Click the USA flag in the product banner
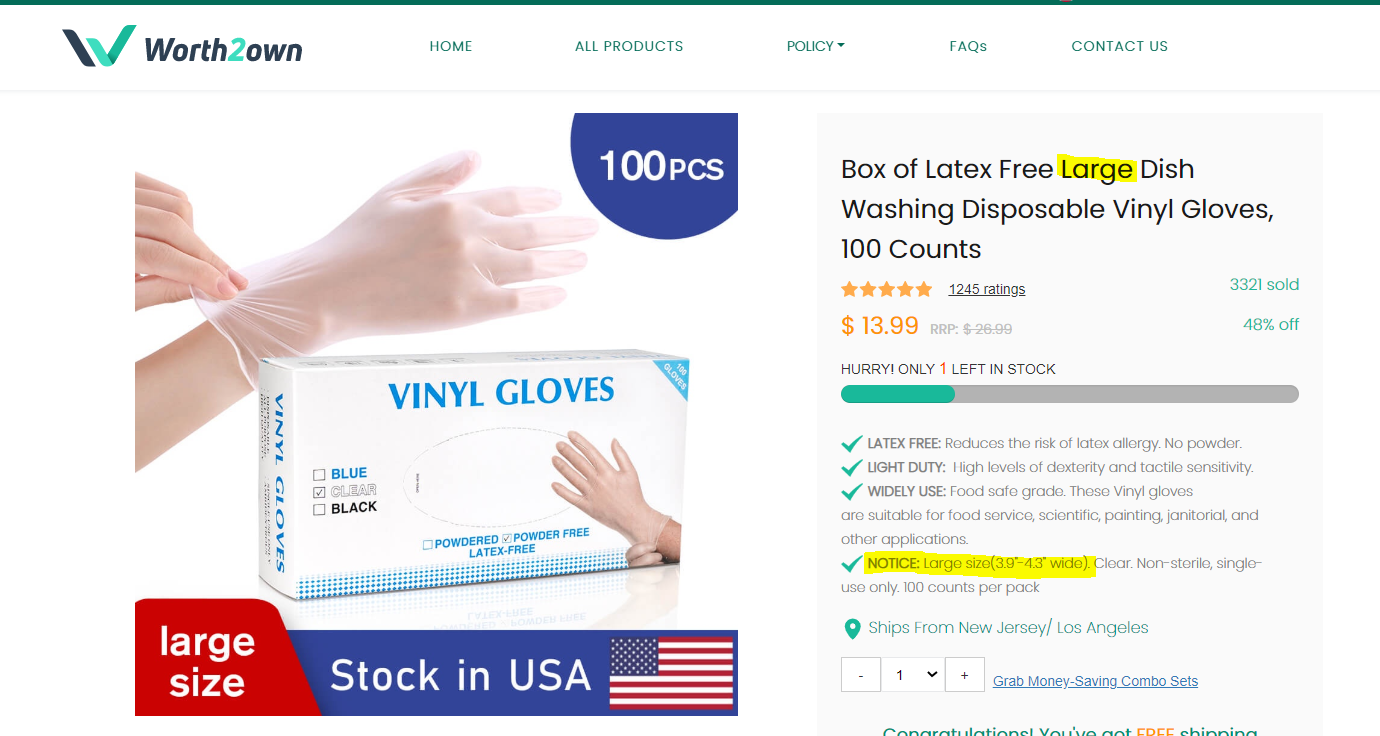This screenshot has height=736, width=1380. point(671,673)
